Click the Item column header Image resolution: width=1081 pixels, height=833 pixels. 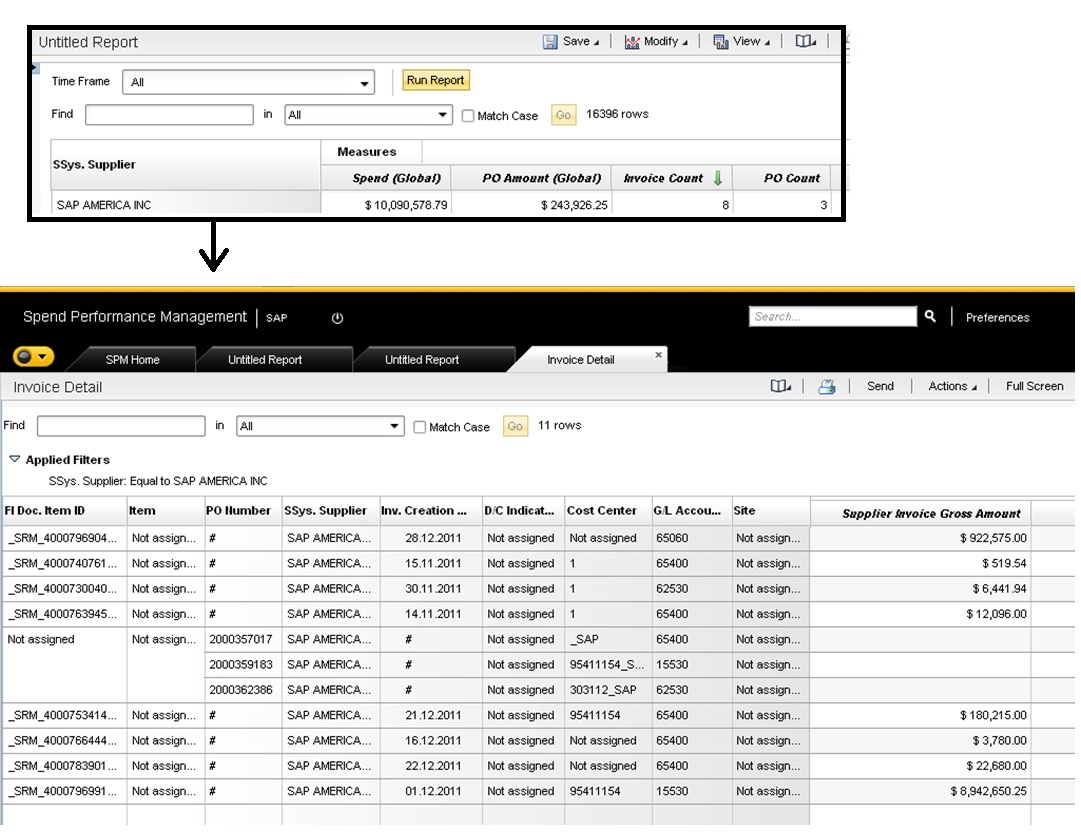click(165, 511)
